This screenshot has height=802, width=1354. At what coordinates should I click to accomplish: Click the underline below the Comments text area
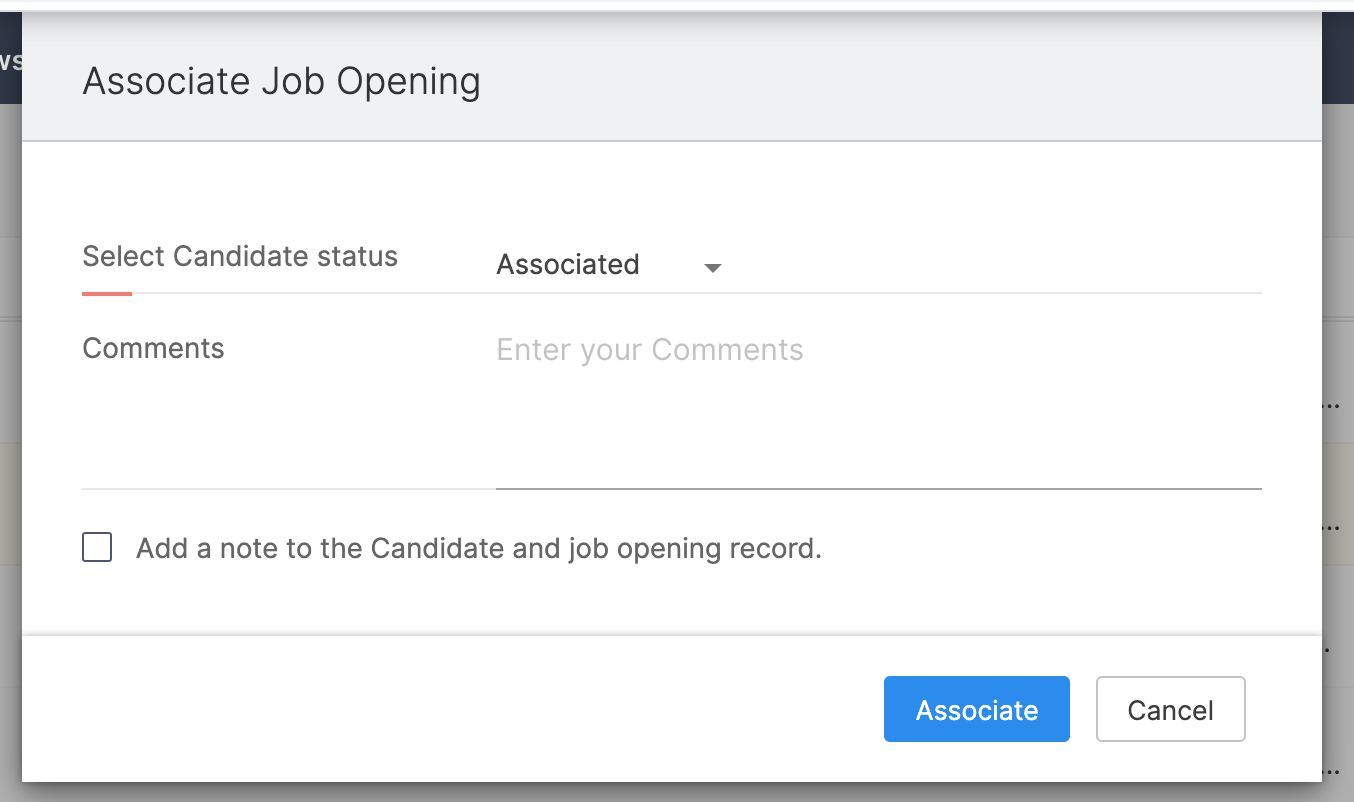(x=878, y=488)
